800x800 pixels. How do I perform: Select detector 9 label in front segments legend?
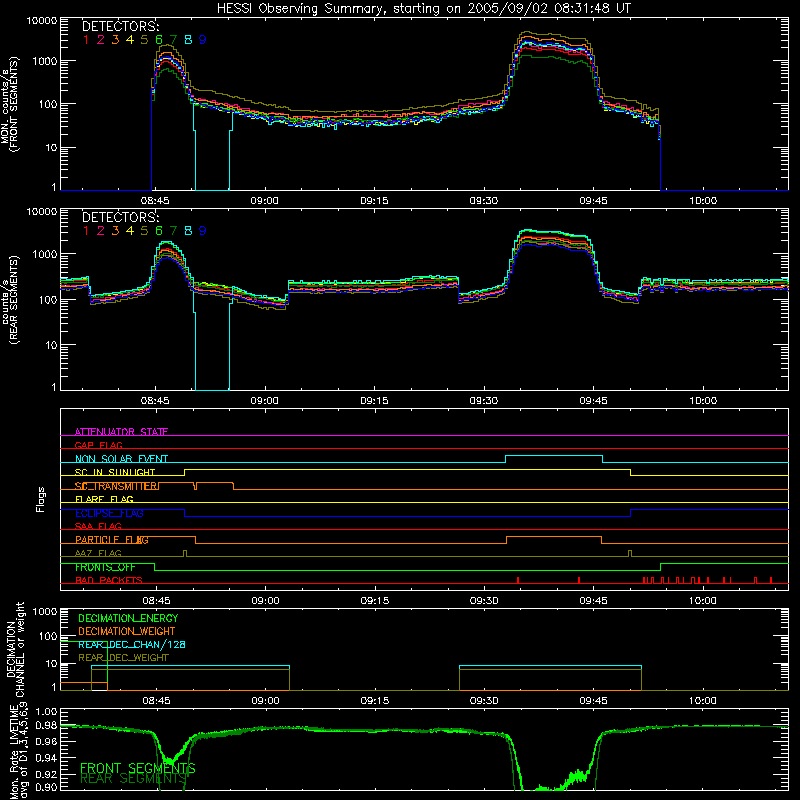click(x=203, y=40)
